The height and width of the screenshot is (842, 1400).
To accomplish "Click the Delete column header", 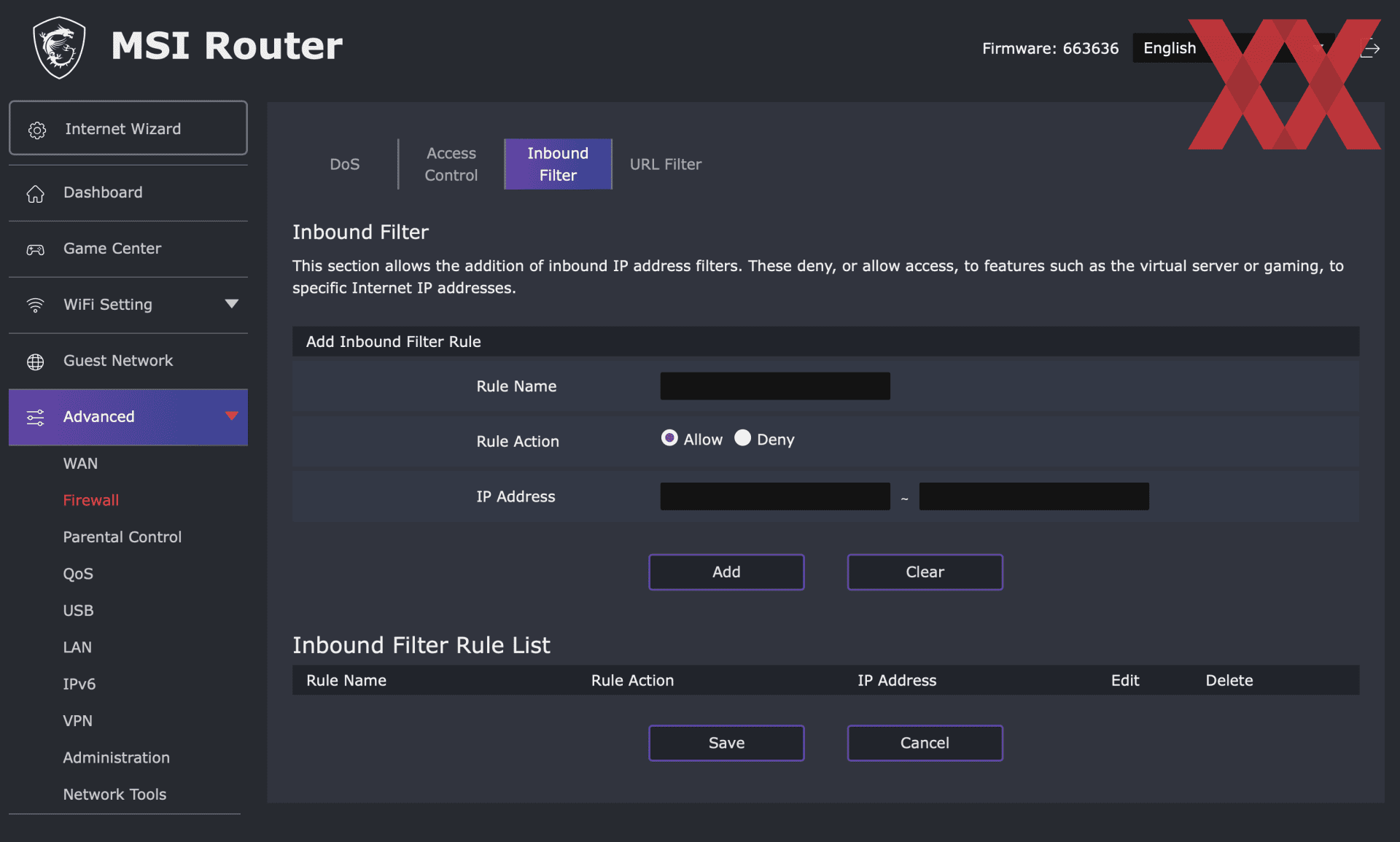I will [x=1229, y=680].
